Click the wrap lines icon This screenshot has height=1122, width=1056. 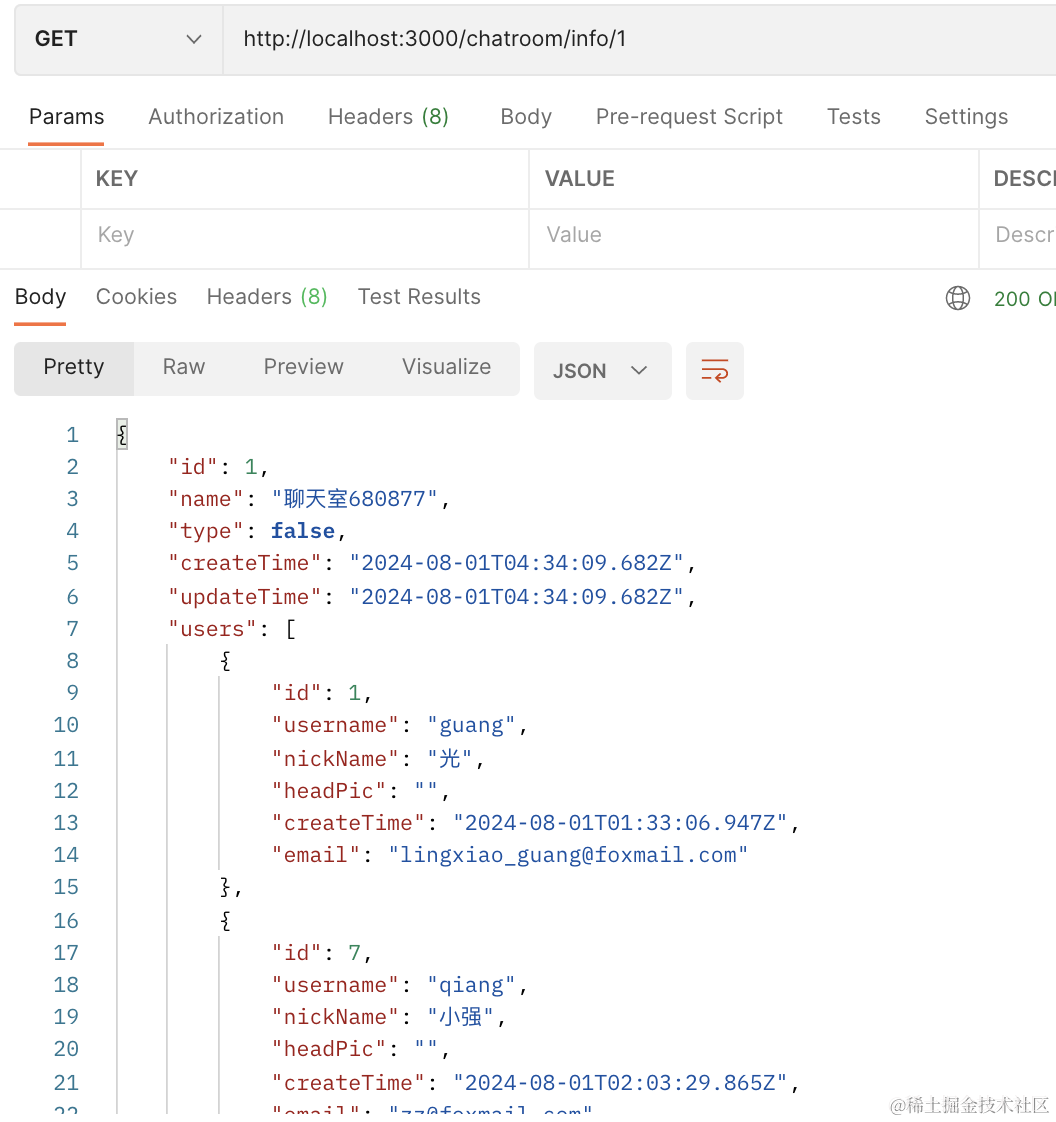point(714,371)
